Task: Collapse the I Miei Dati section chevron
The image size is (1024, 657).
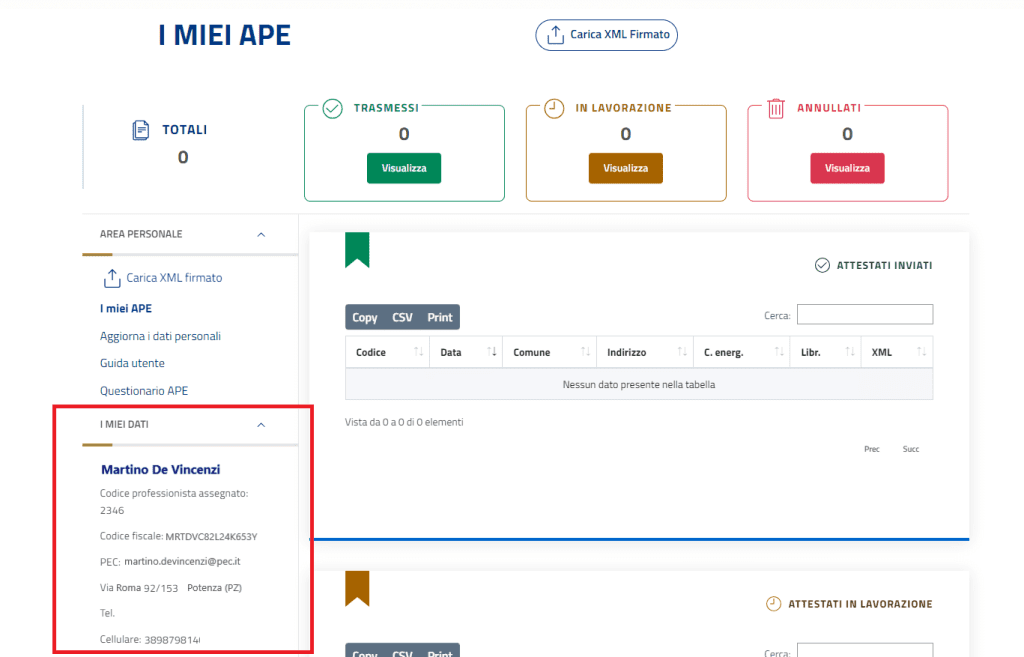Action: (261, 425)
